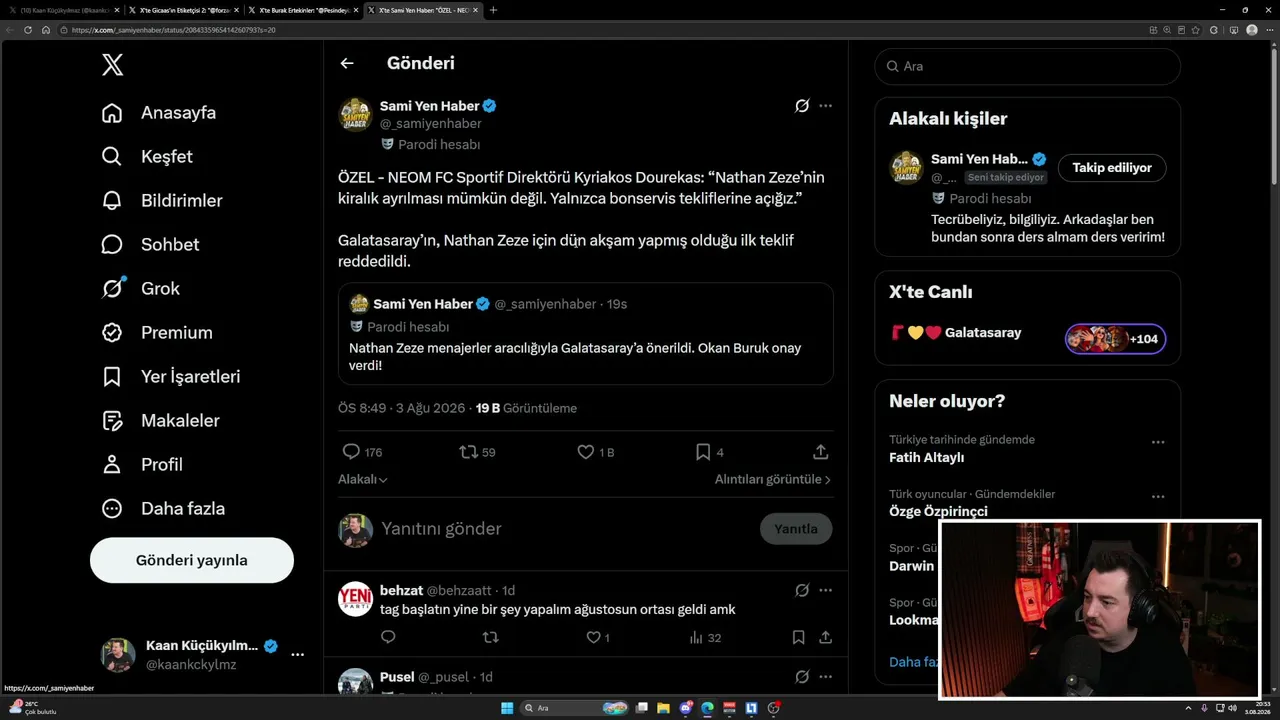Open the quoted Sami Yen Haber post
This screenshot has height=720, width=1280.
pyautogui.click(x=586, y=333)
